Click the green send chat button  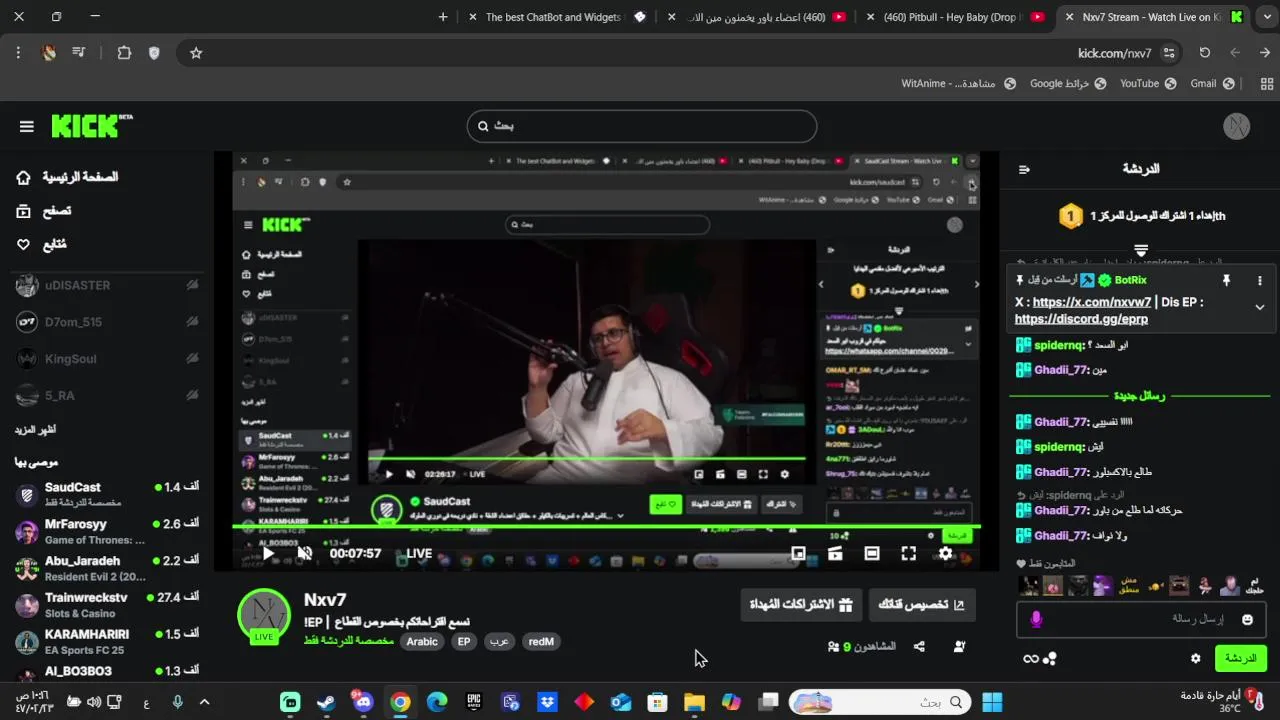coord(1240,658)
